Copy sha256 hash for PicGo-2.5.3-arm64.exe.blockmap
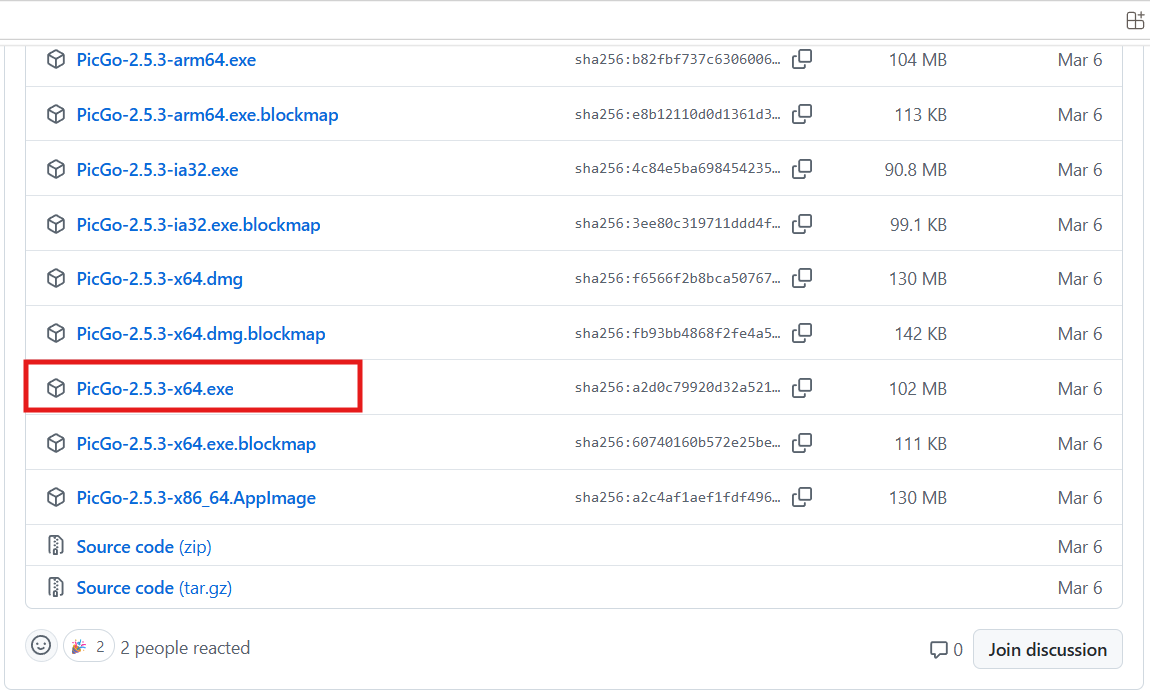 [802, 114]
